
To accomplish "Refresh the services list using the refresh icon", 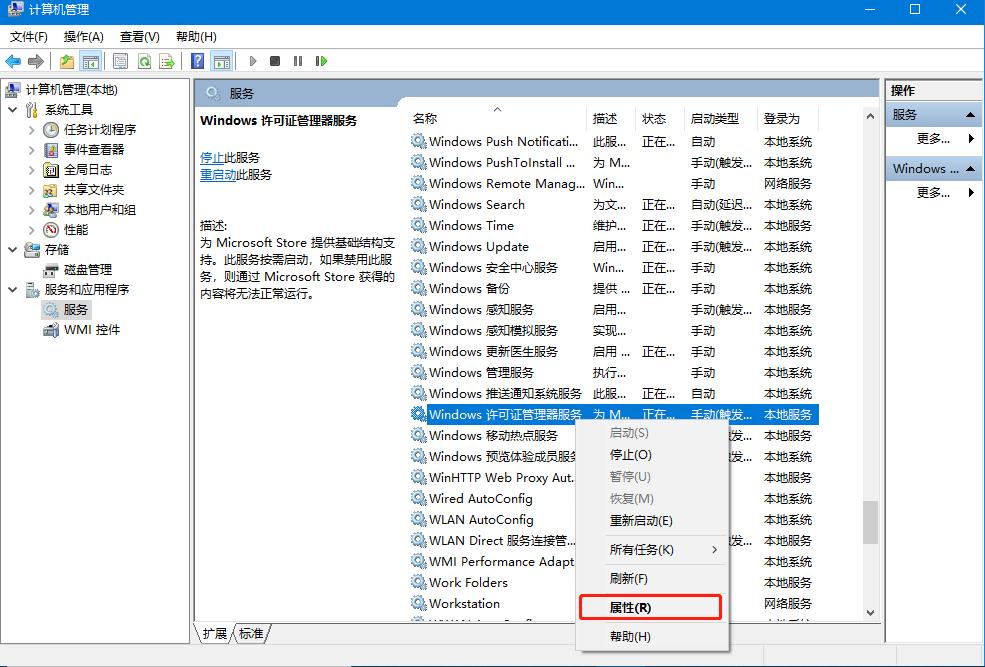I will (144, 61).
